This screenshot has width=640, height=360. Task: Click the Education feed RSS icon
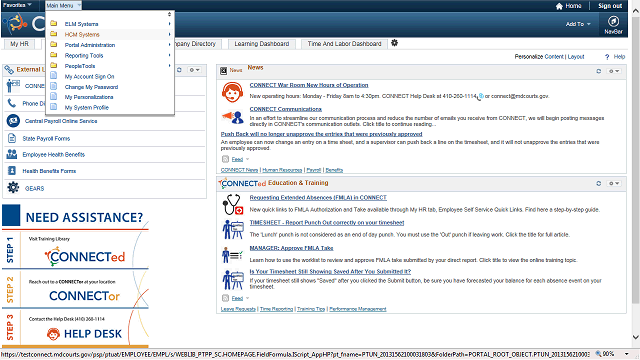[x=225, y=298]
